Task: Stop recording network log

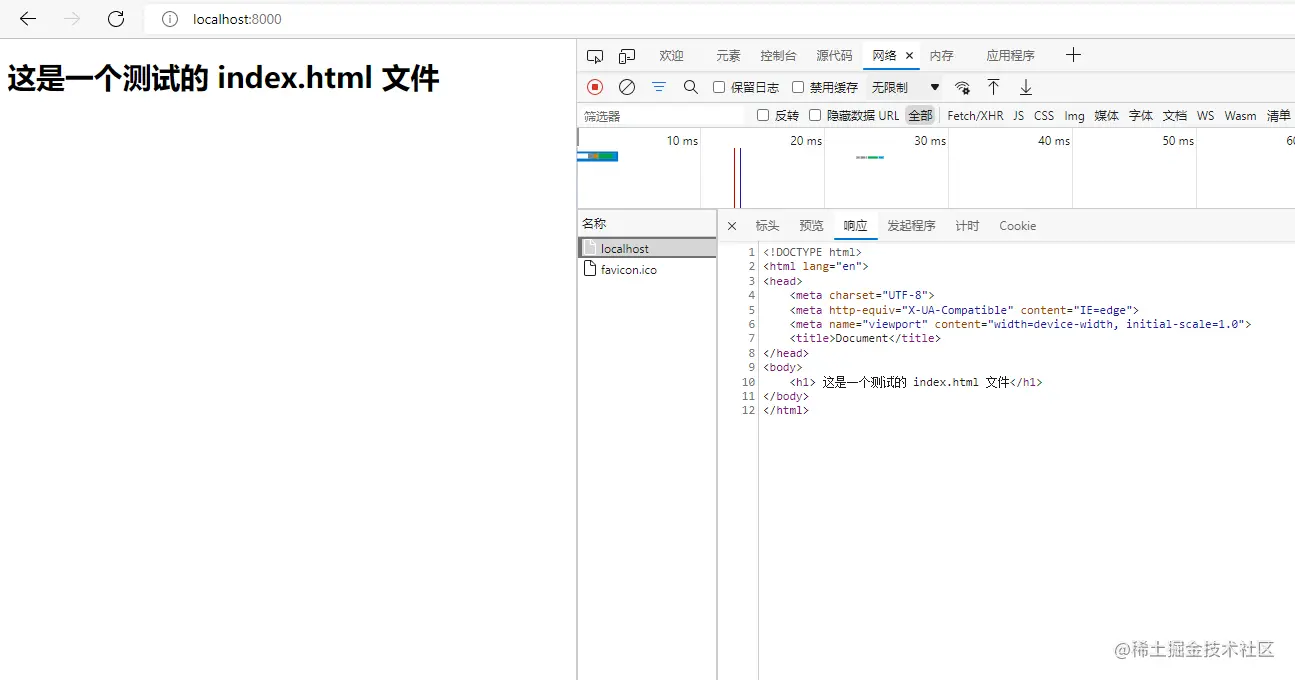Action: coord(594,87)
